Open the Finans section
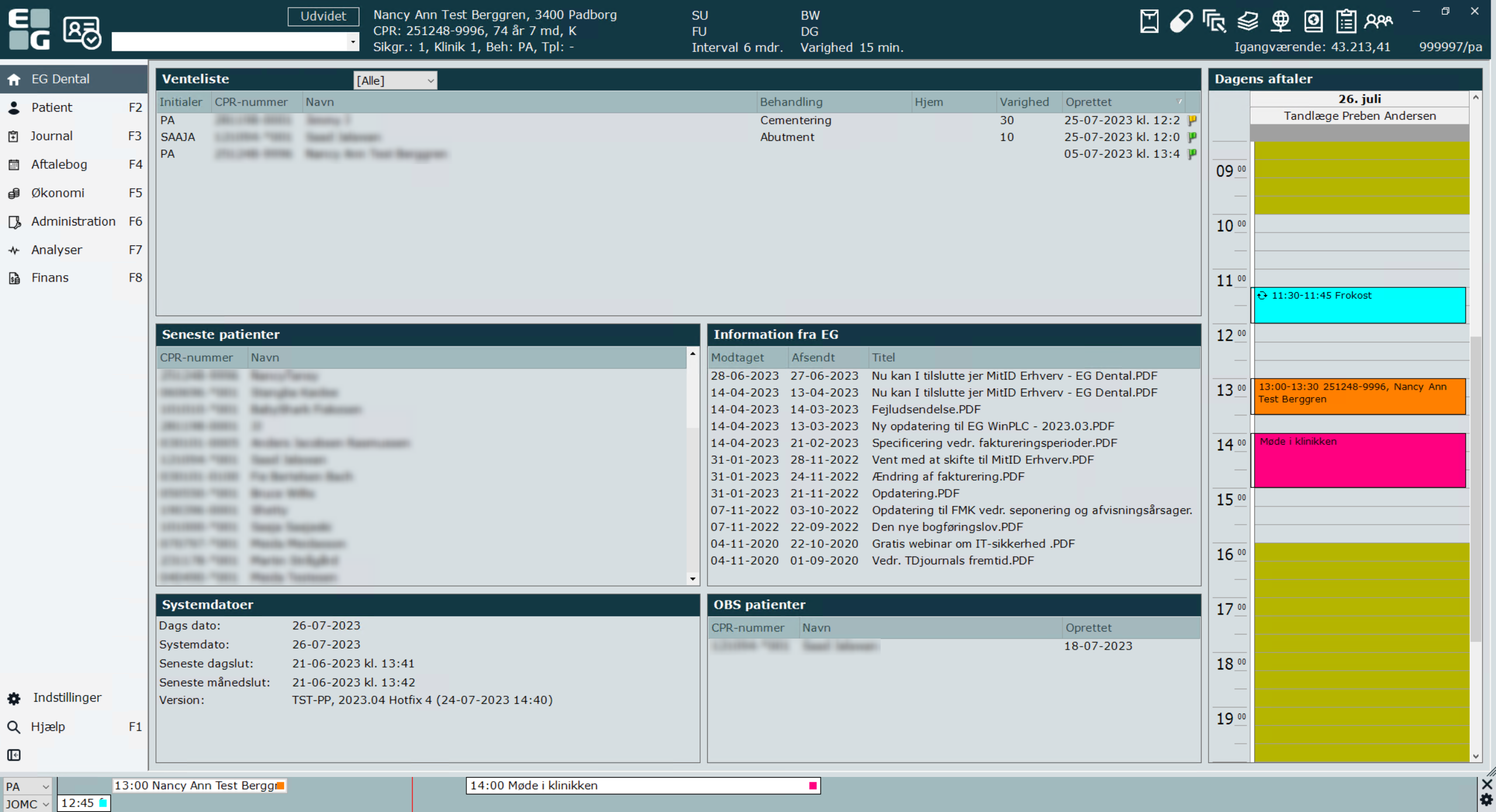Screen dimensions: 1496x812 click(x=74, y=278)
